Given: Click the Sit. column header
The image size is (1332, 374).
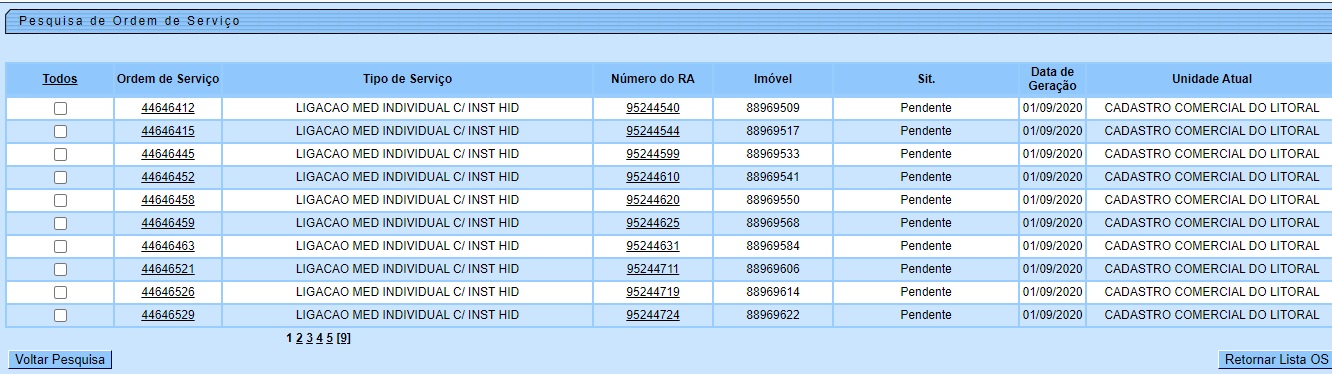Looking at the screenshot, I should coord(926,79).
